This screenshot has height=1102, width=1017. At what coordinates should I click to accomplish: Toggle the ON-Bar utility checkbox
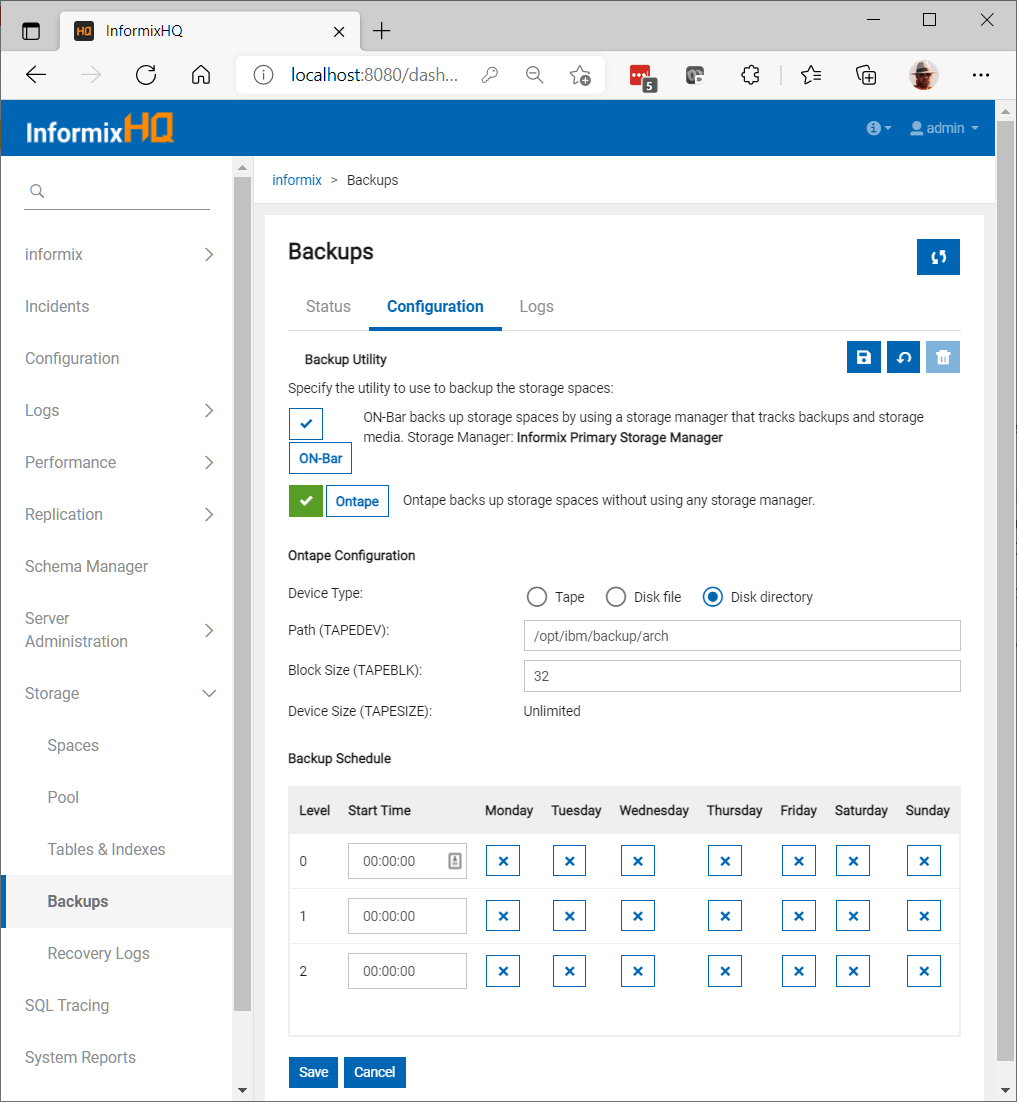click(x=306, y=424)
